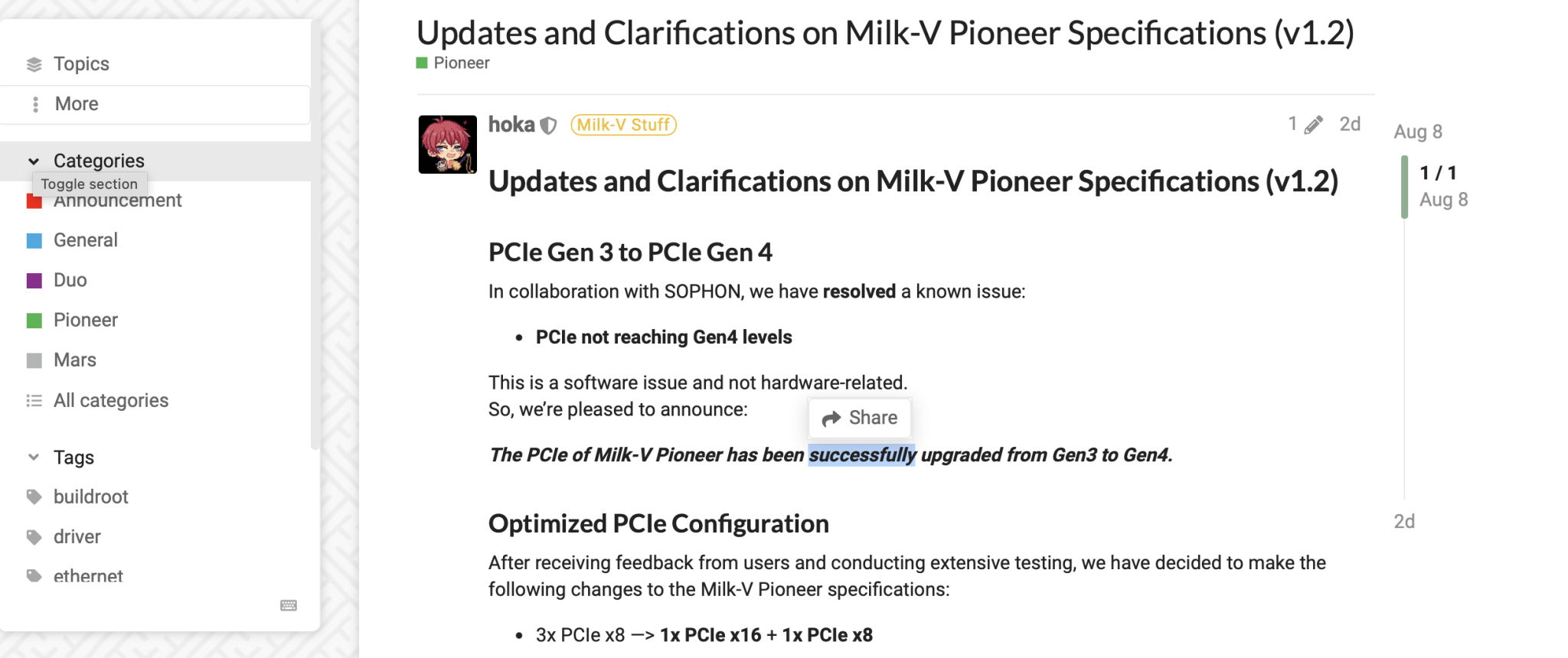Click the edit history pencil icon on post
Screen dimensions: 1568x658
[1315, 123]
